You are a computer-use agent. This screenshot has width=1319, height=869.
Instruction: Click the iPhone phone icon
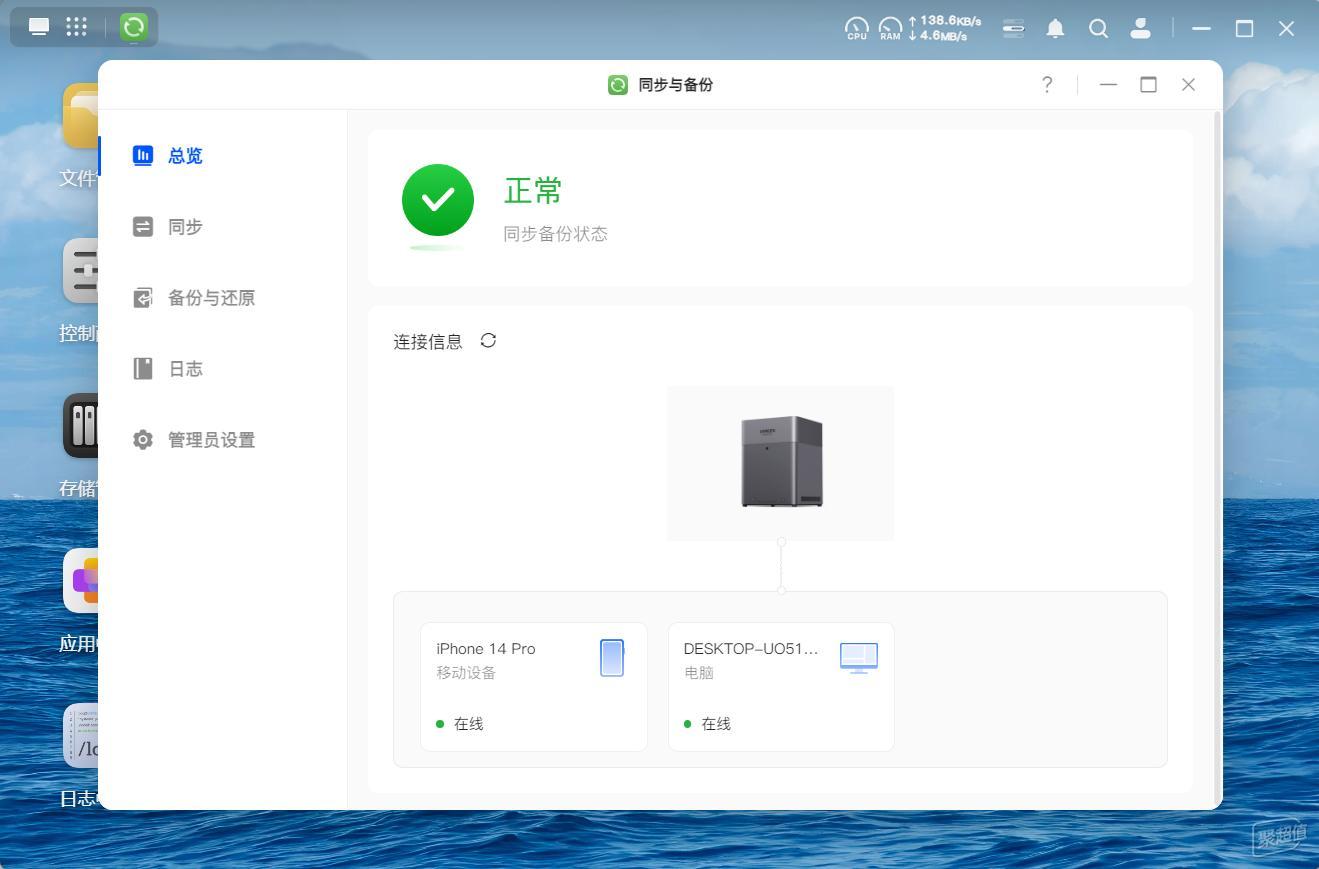(612, 658)
